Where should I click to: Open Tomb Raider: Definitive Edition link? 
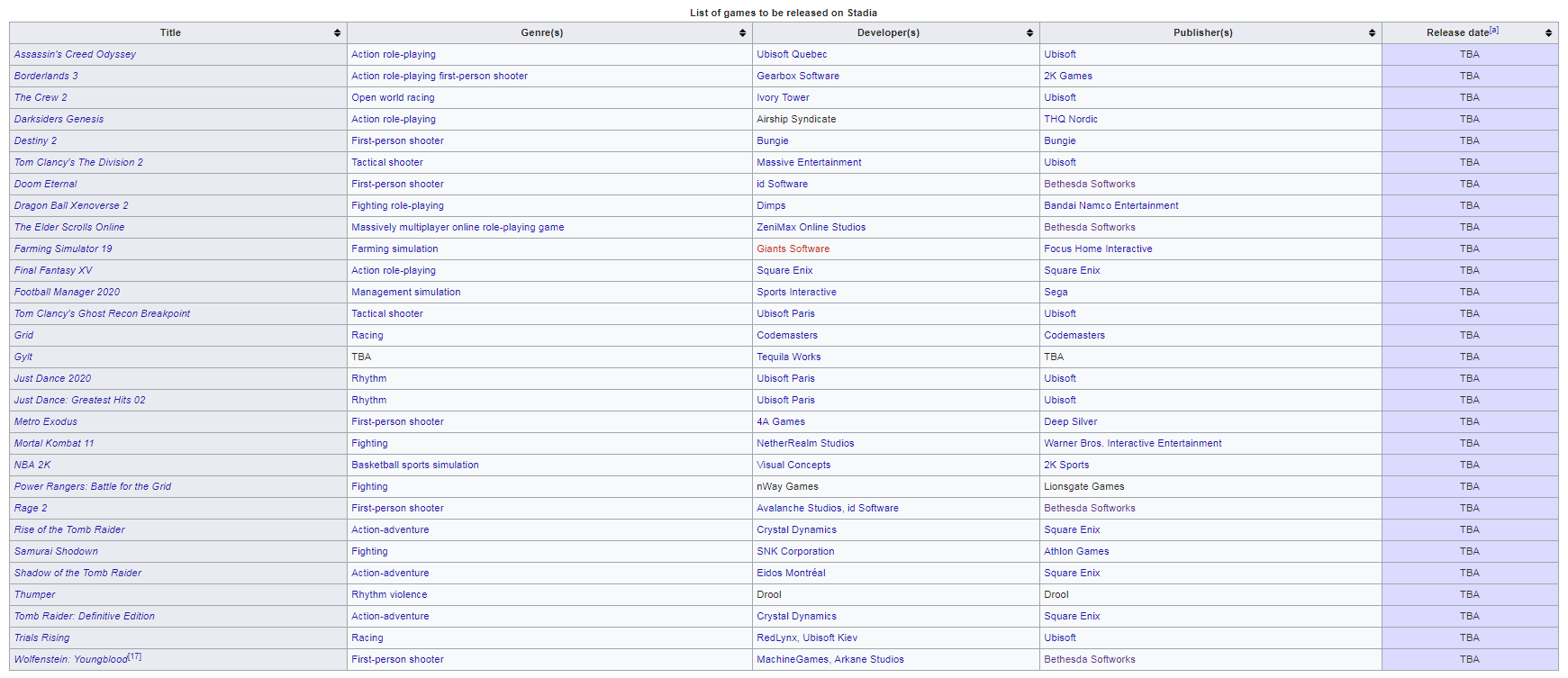point(85,616)
